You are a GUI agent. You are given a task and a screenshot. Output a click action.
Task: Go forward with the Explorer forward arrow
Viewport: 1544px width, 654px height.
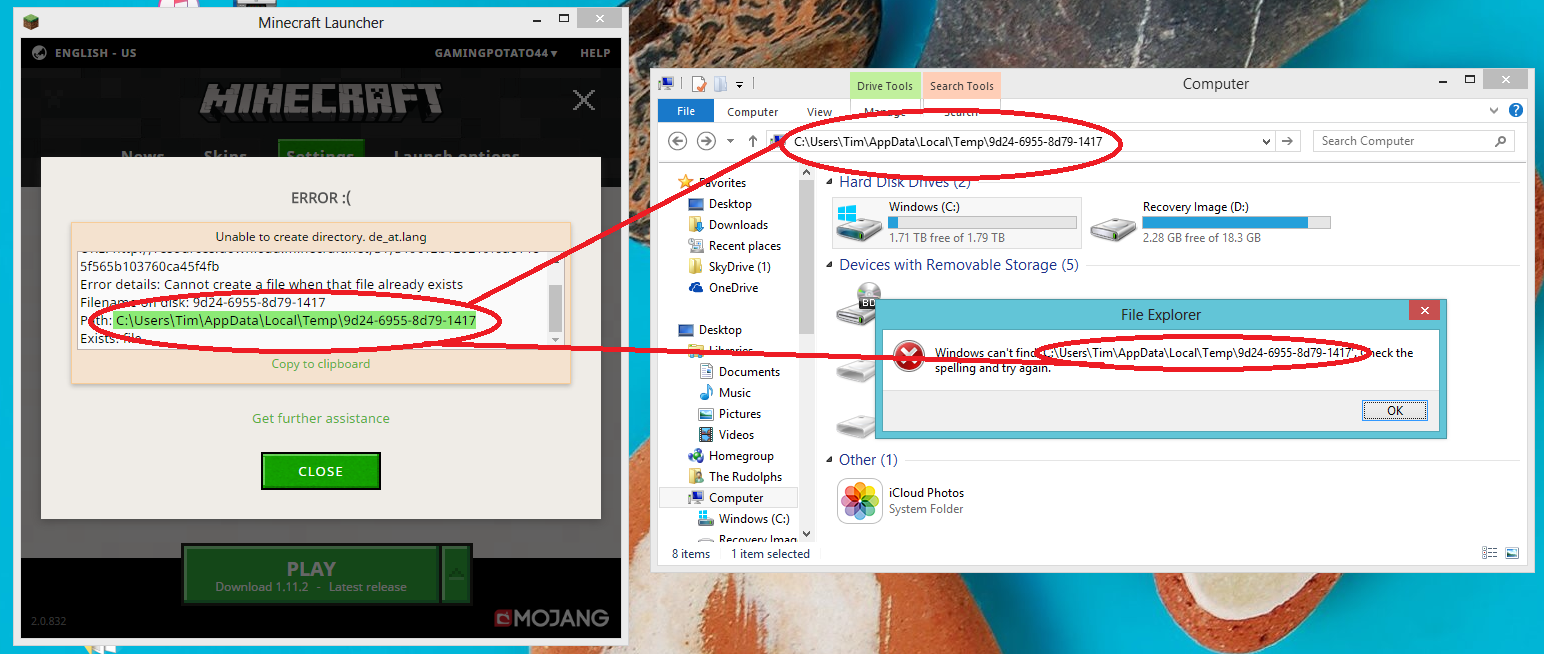coord(706,141)
